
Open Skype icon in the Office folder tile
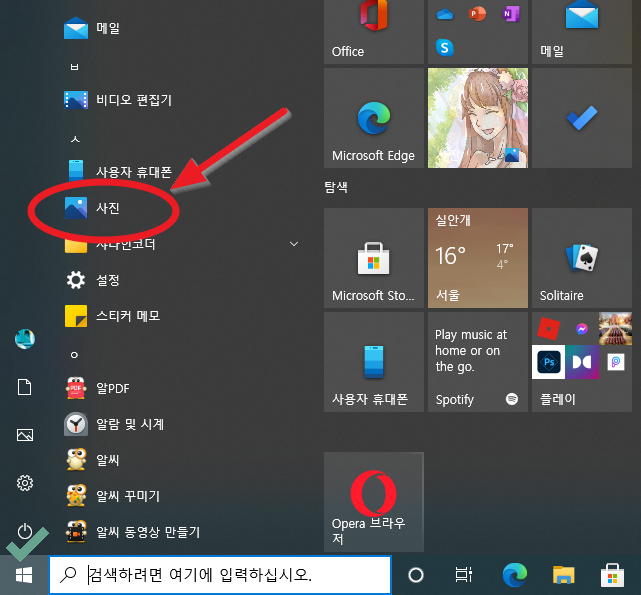click(445, 47)
